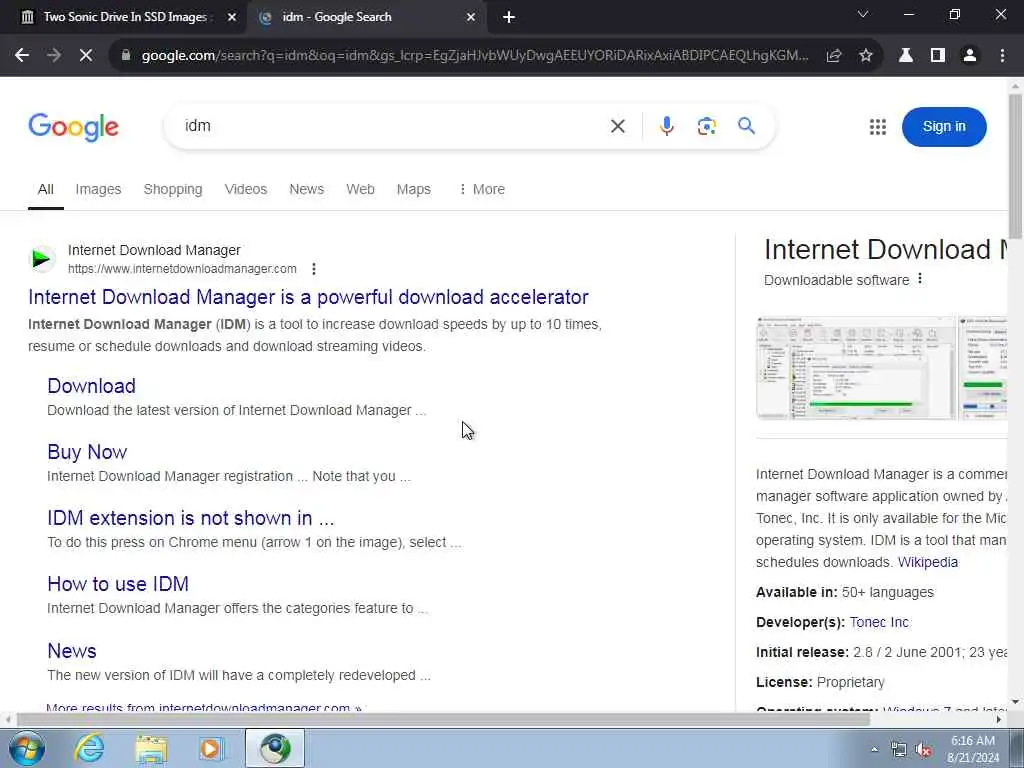Click the horizontal scrollbar thumb
The height and width of the screenshot is (768, 1024).
pyautogui.click(x=443, y=720)
